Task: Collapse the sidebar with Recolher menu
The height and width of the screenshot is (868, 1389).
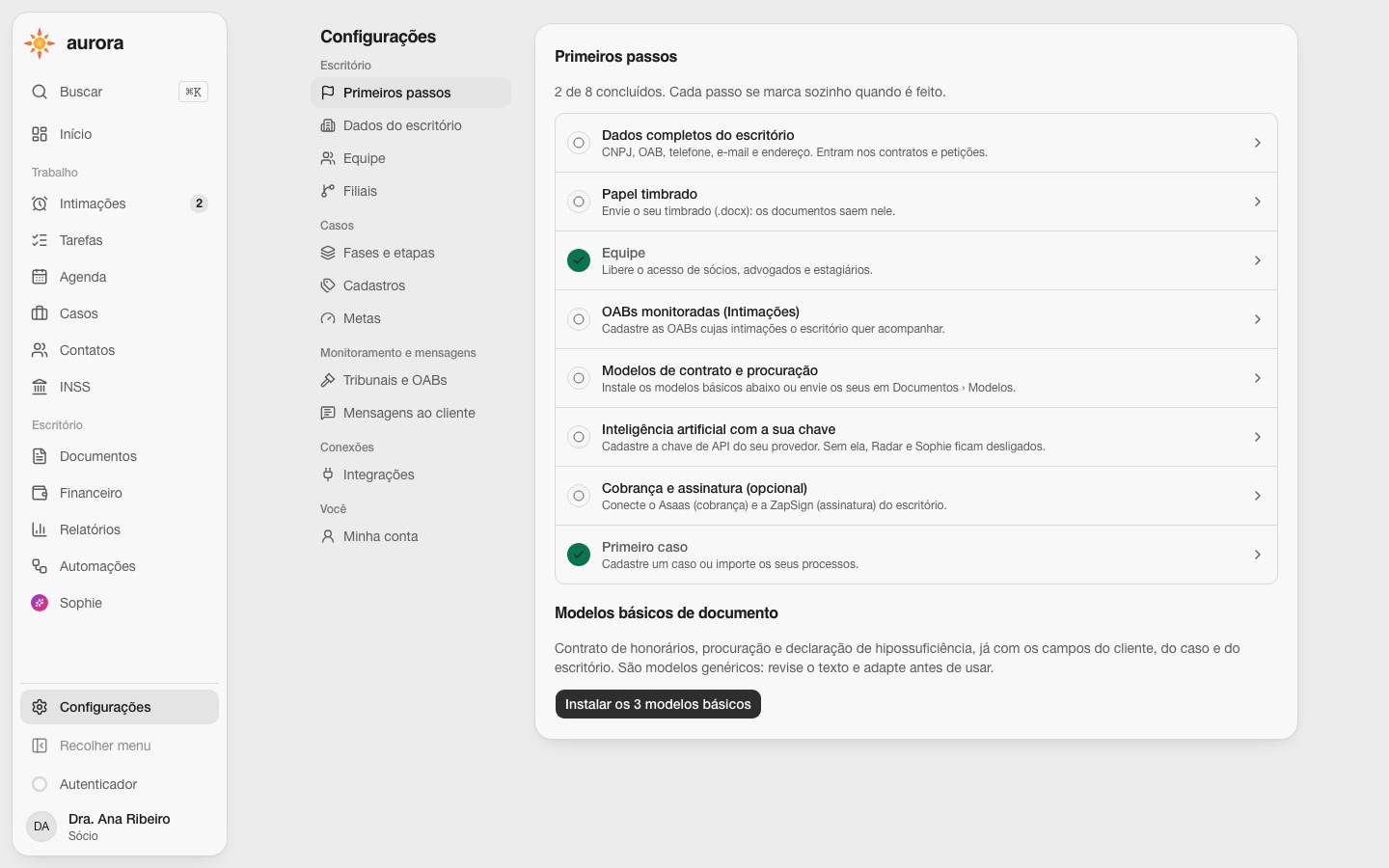Action: click(x=120, y=746)
